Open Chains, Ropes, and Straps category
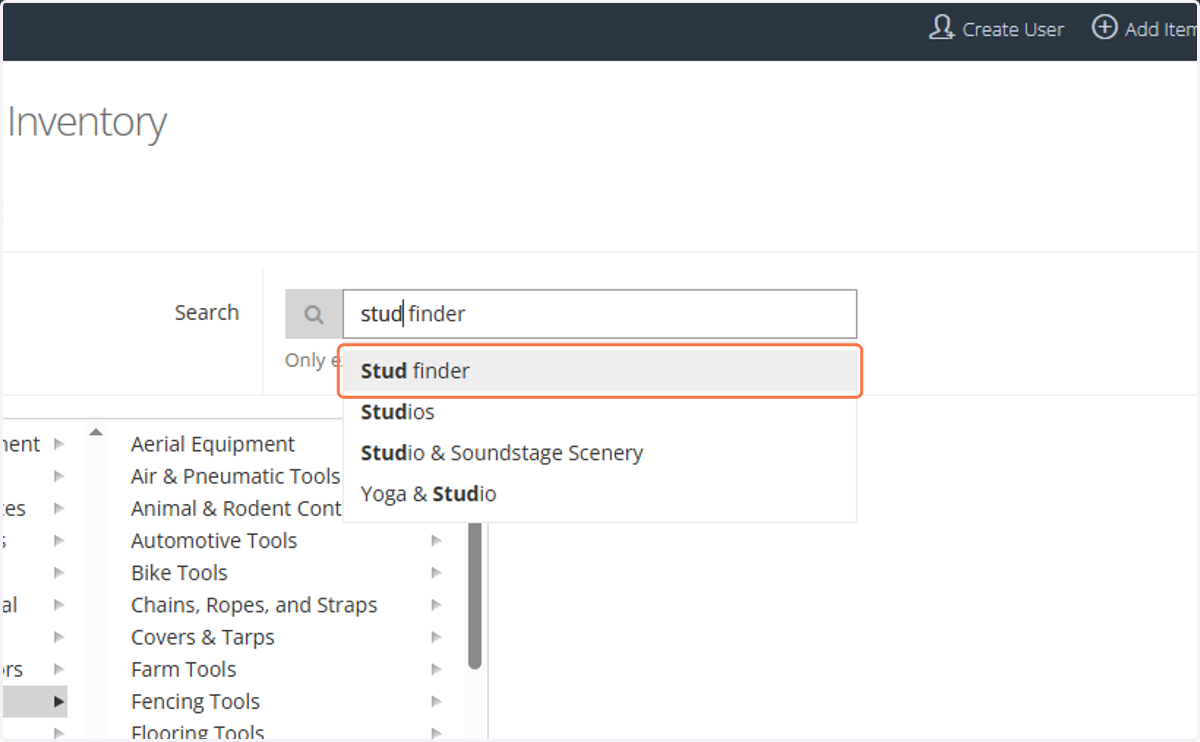The width and height of the screenshot is (1200, 742). [254, 605]
